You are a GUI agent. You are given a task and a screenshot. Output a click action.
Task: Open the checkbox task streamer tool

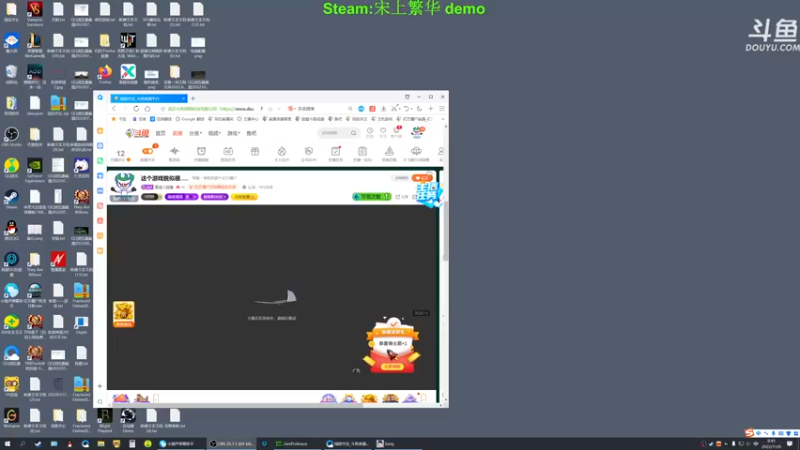335,153
